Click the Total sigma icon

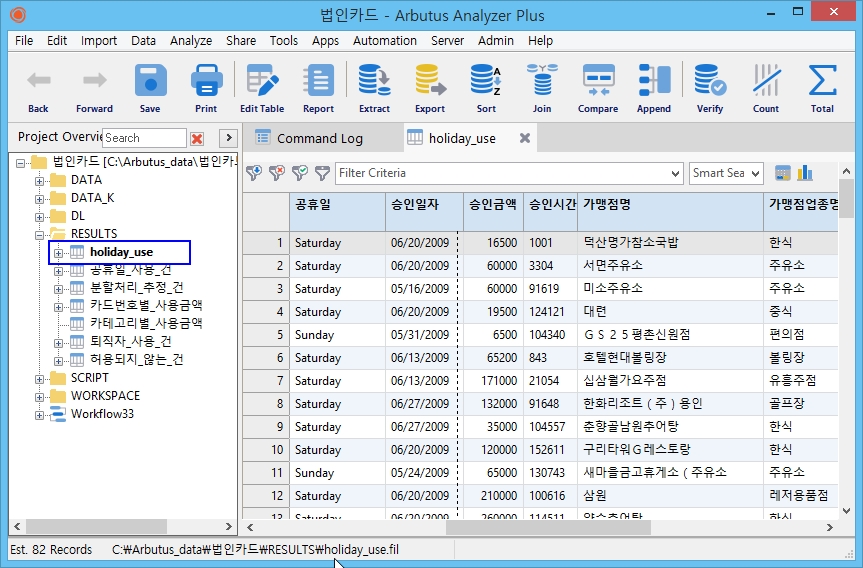(x=822, y=81)
